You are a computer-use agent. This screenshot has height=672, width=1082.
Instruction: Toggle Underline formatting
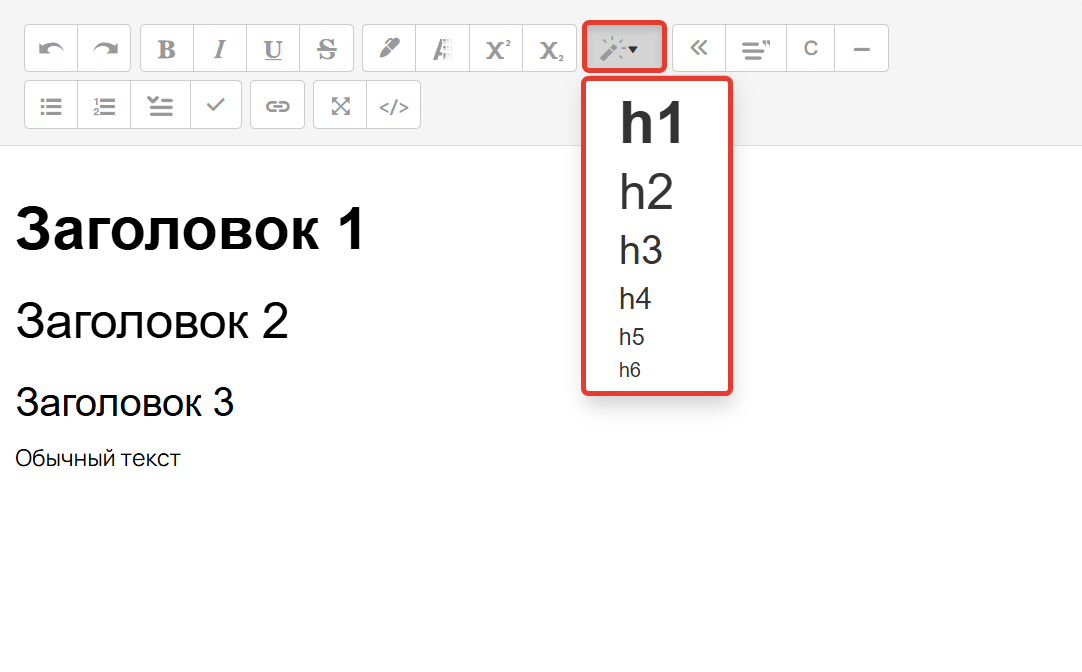click(273, 48)
